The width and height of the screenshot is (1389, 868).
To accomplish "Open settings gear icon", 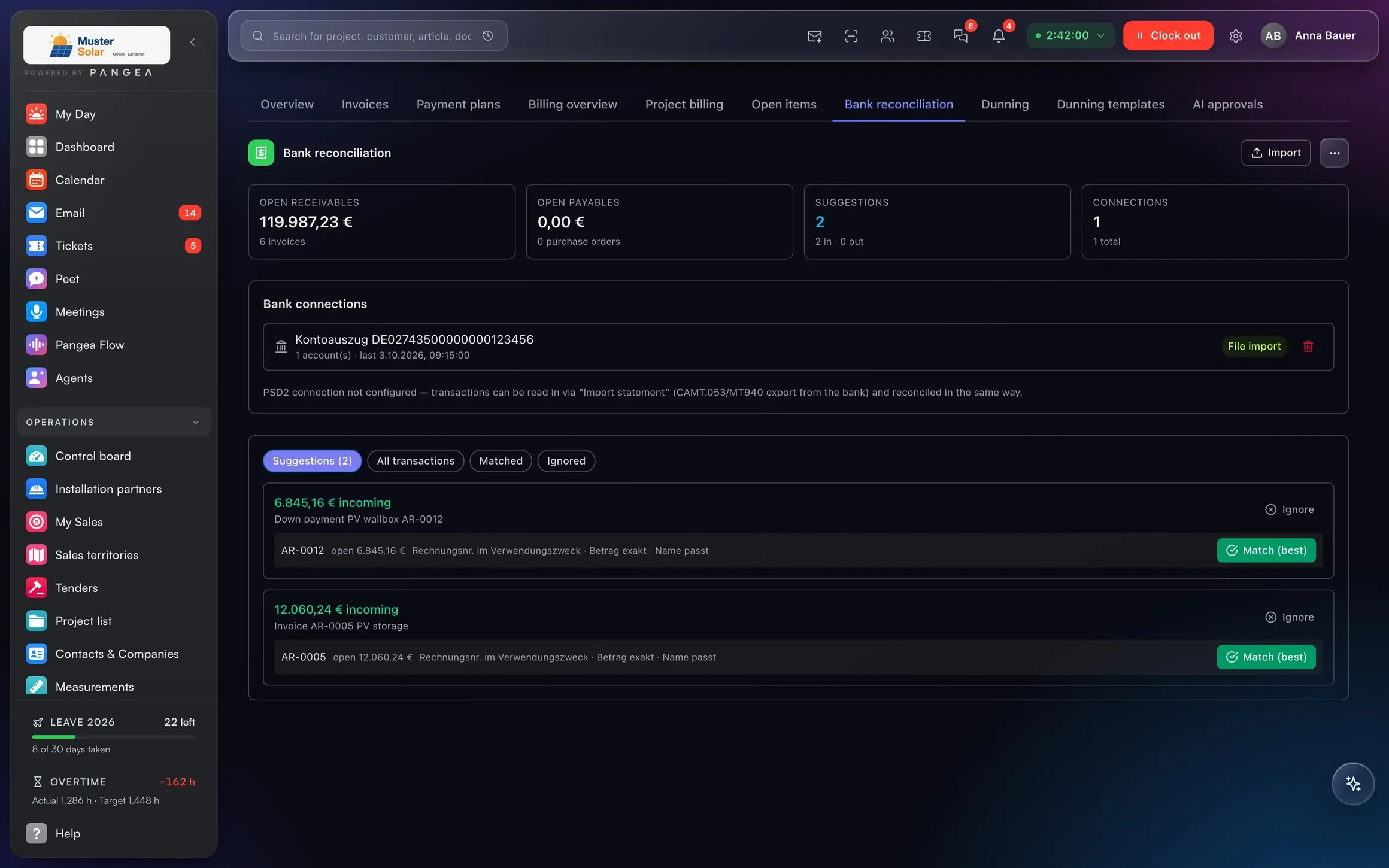I will 1236,36.
